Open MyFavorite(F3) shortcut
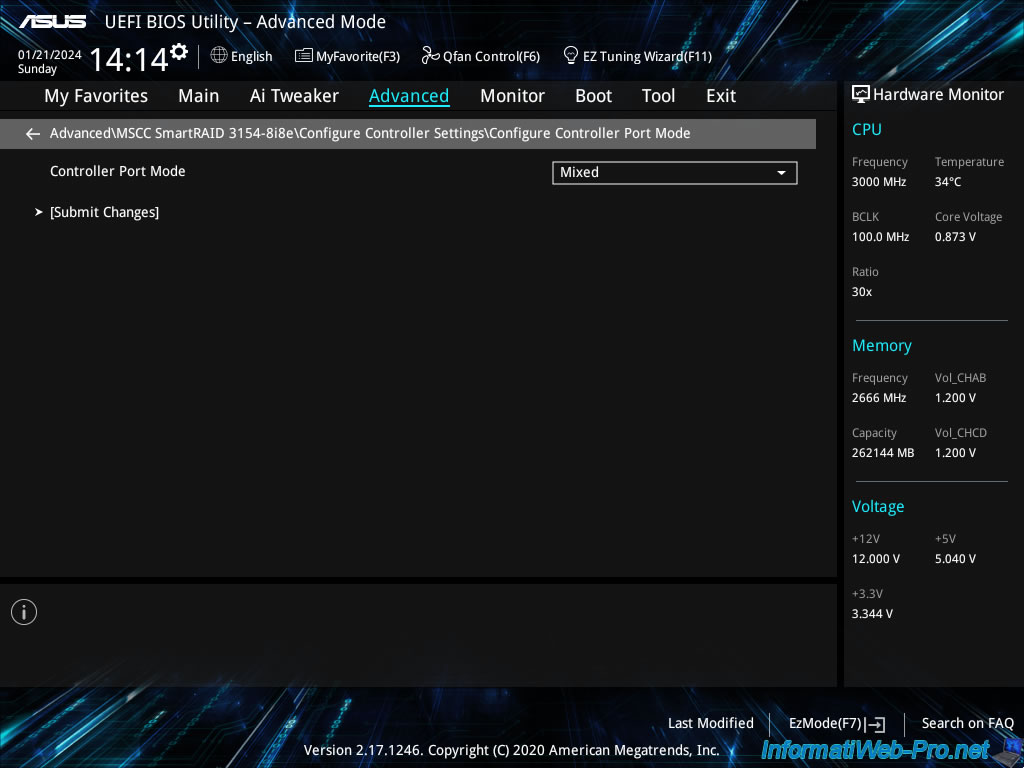The width and height of the screenshot is (1024, 768). (x=347, y=57)
